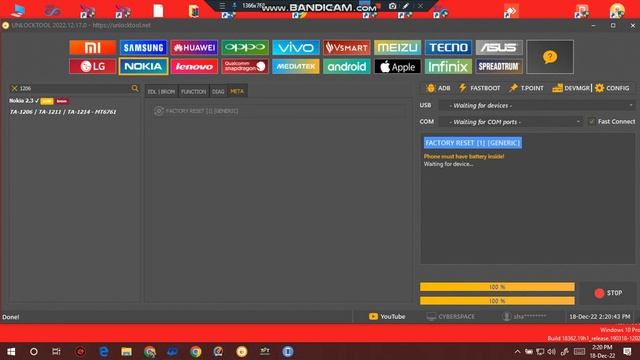Open the Windows notification center
The height and width of the screenshot is (360, 640).
click(628, 351)
